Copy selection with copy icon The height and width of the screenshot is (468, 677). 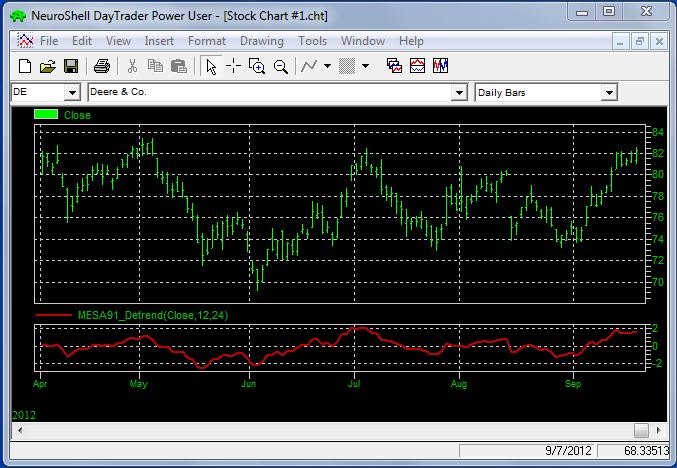pyautogui.click(x=155, y=66)
